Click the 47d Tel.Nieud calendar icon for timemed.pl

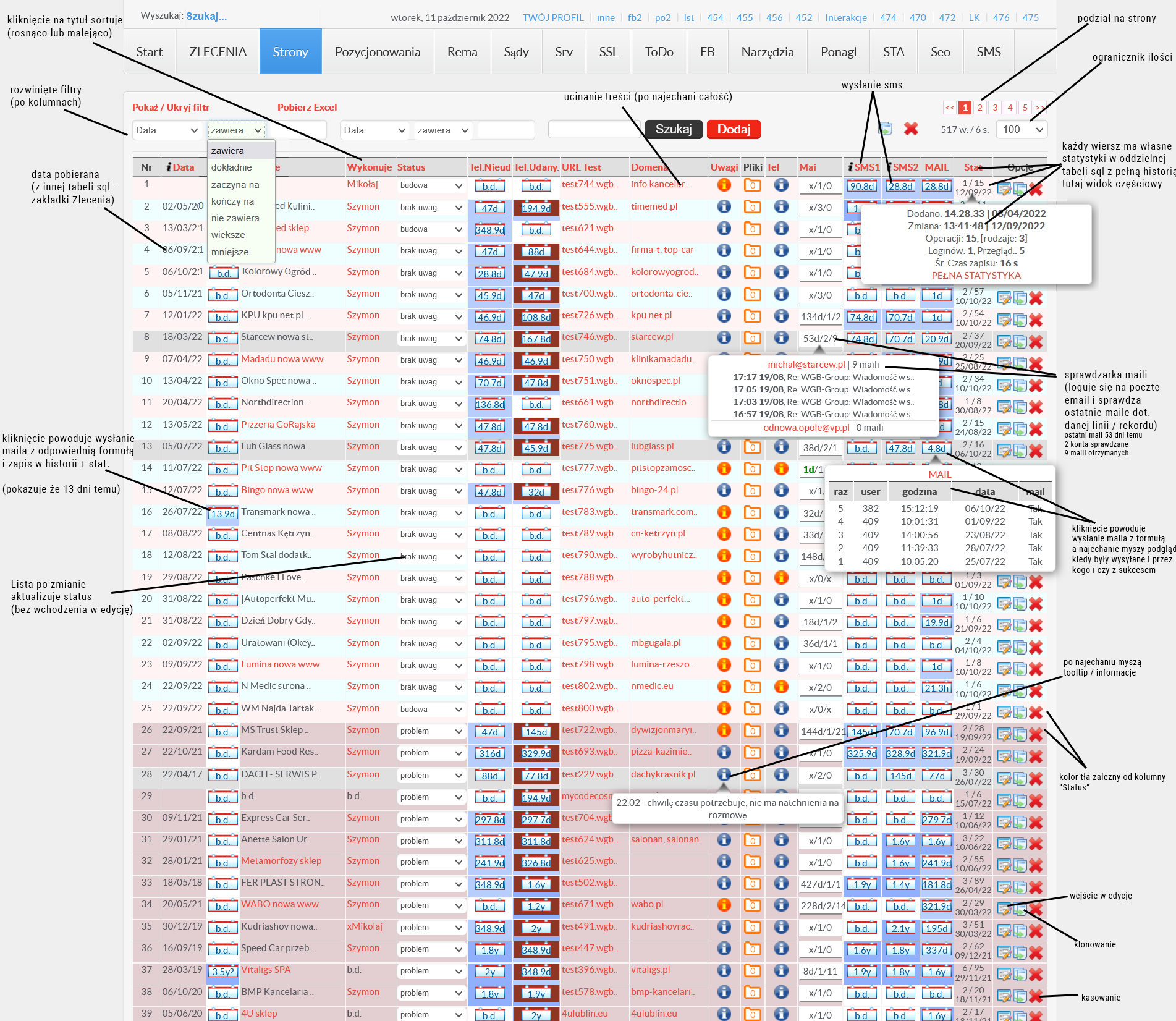pos(489,208)
